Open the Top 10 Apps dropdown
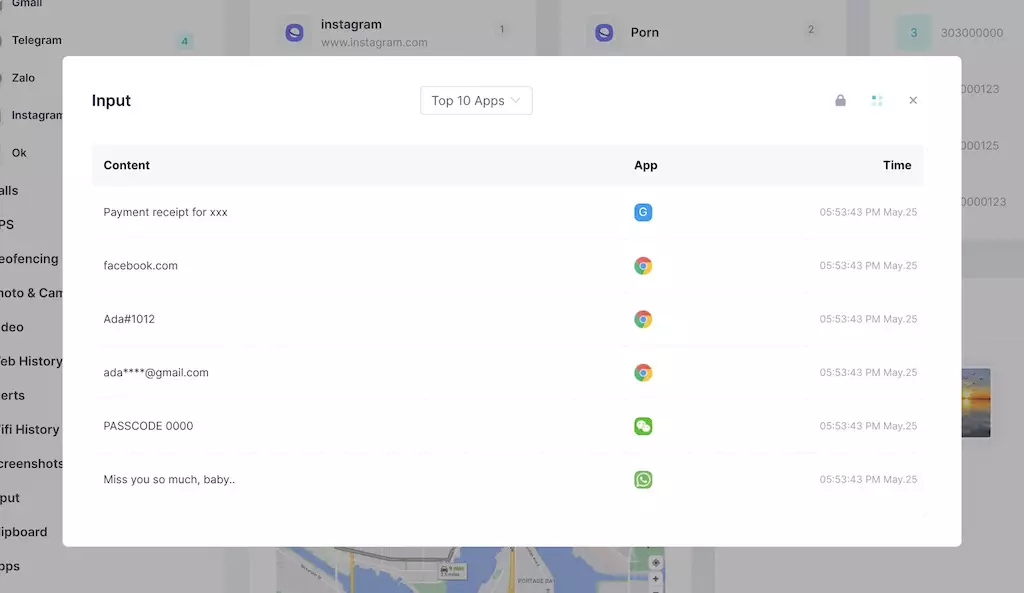Image resolution: width=1024 pixels, height=593 pixels. 476,101
